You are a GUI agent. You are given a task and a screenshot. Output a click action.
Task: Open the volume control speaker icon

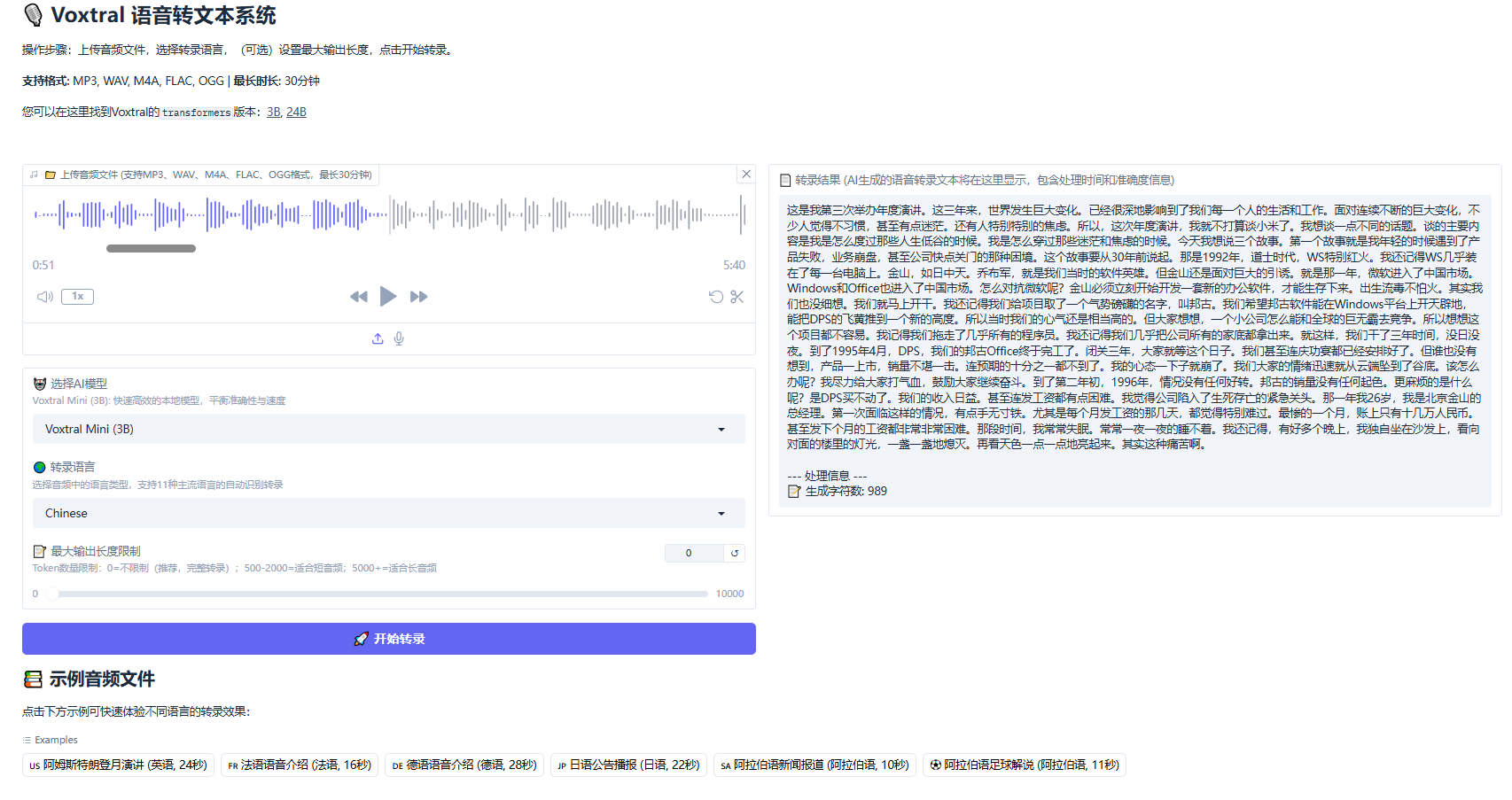coord(44,297)
